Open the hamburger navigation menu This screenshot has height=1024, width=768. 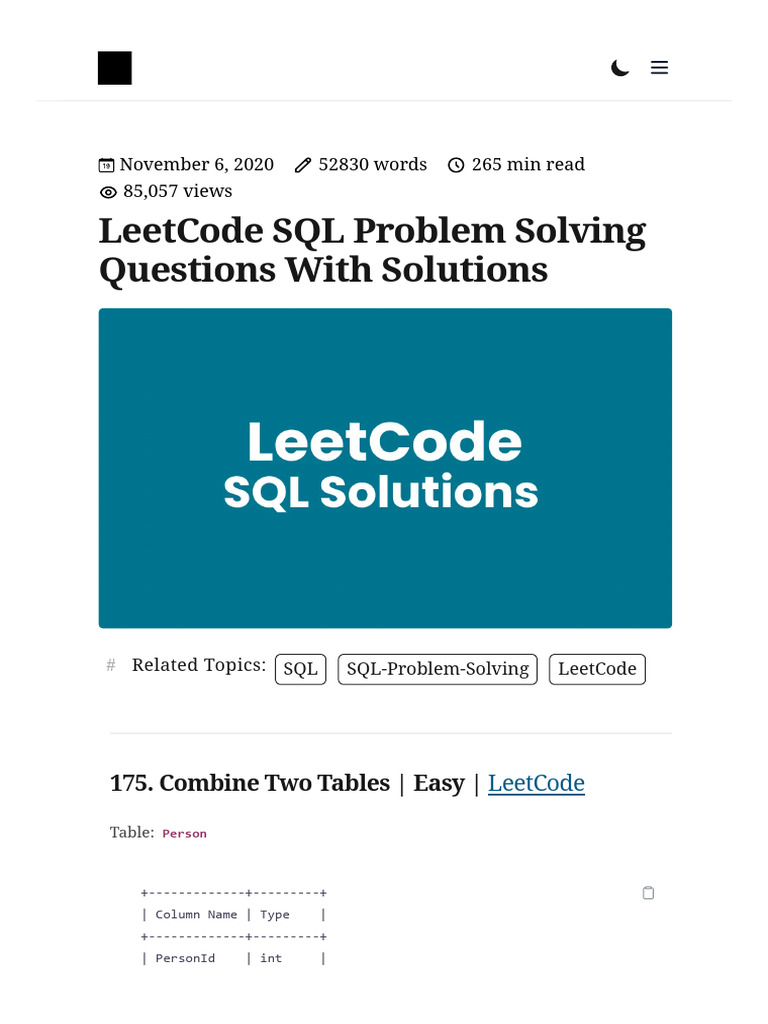(x=659, y=68)
